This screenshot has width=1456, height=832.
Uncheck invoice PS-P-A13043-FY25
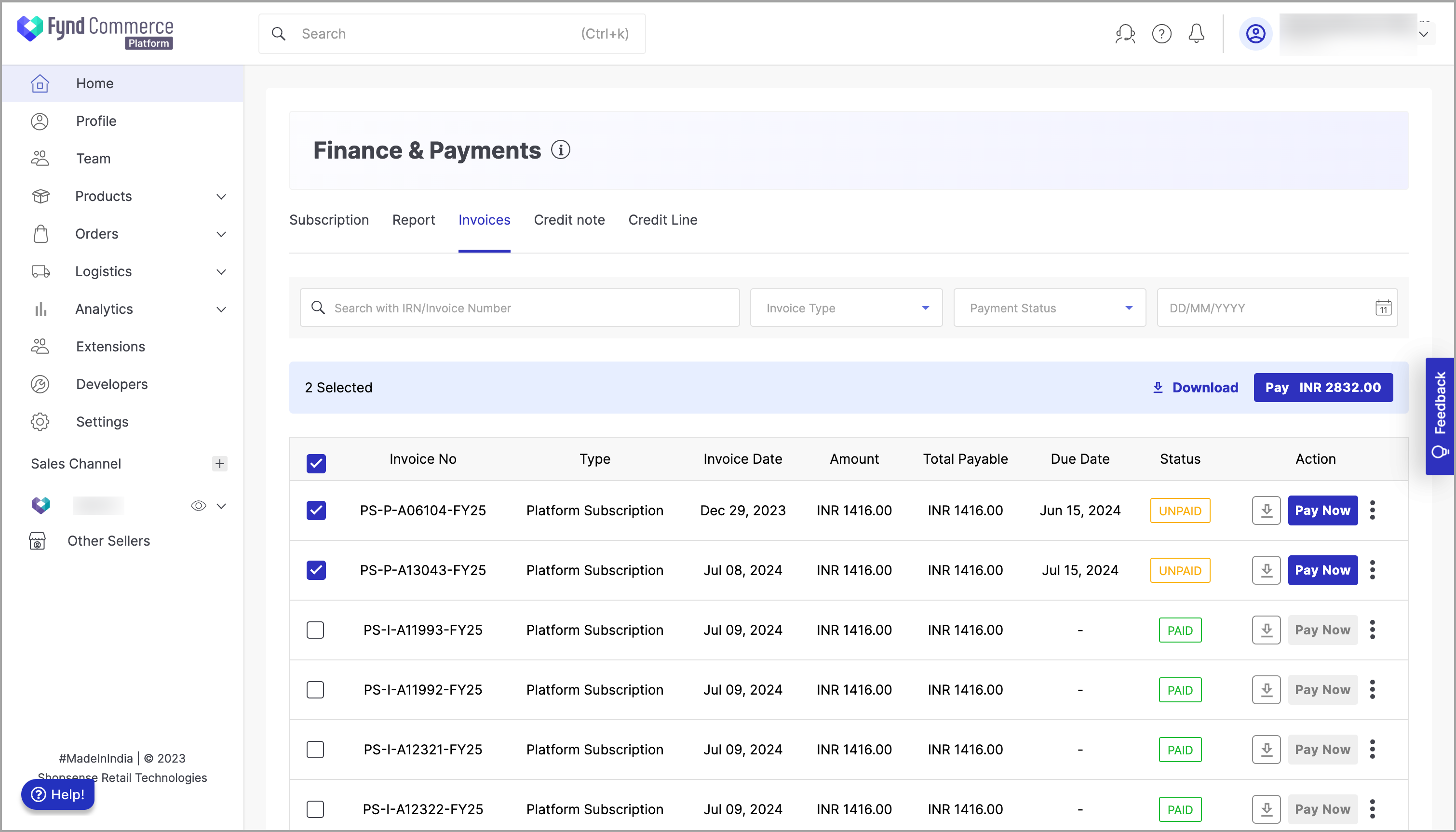tap(315, 570)
